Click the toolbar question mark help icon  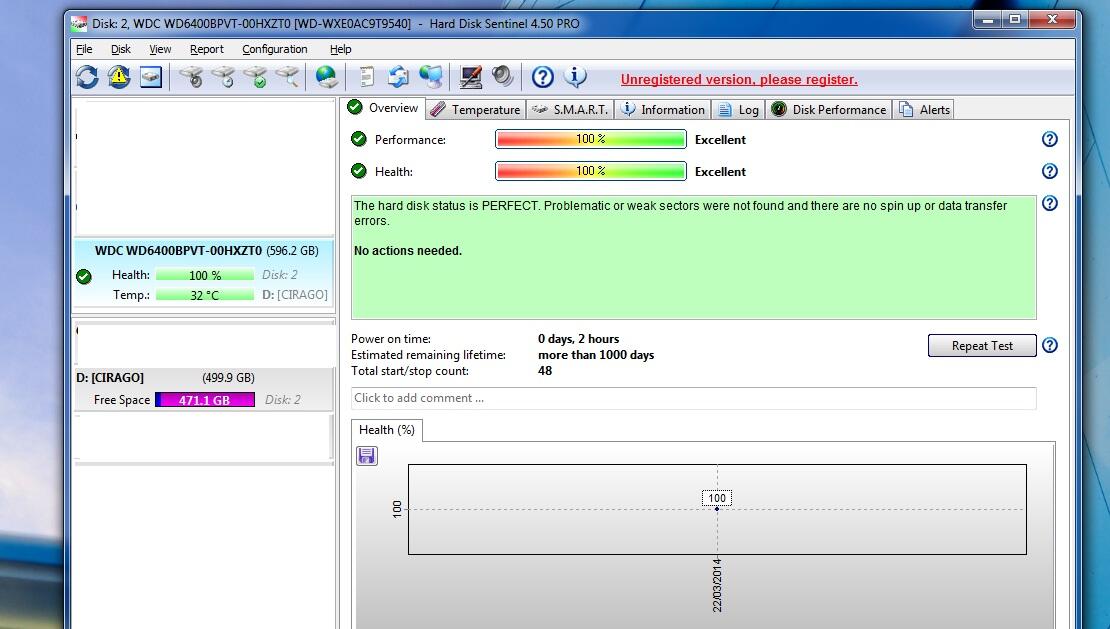point(542,76)
